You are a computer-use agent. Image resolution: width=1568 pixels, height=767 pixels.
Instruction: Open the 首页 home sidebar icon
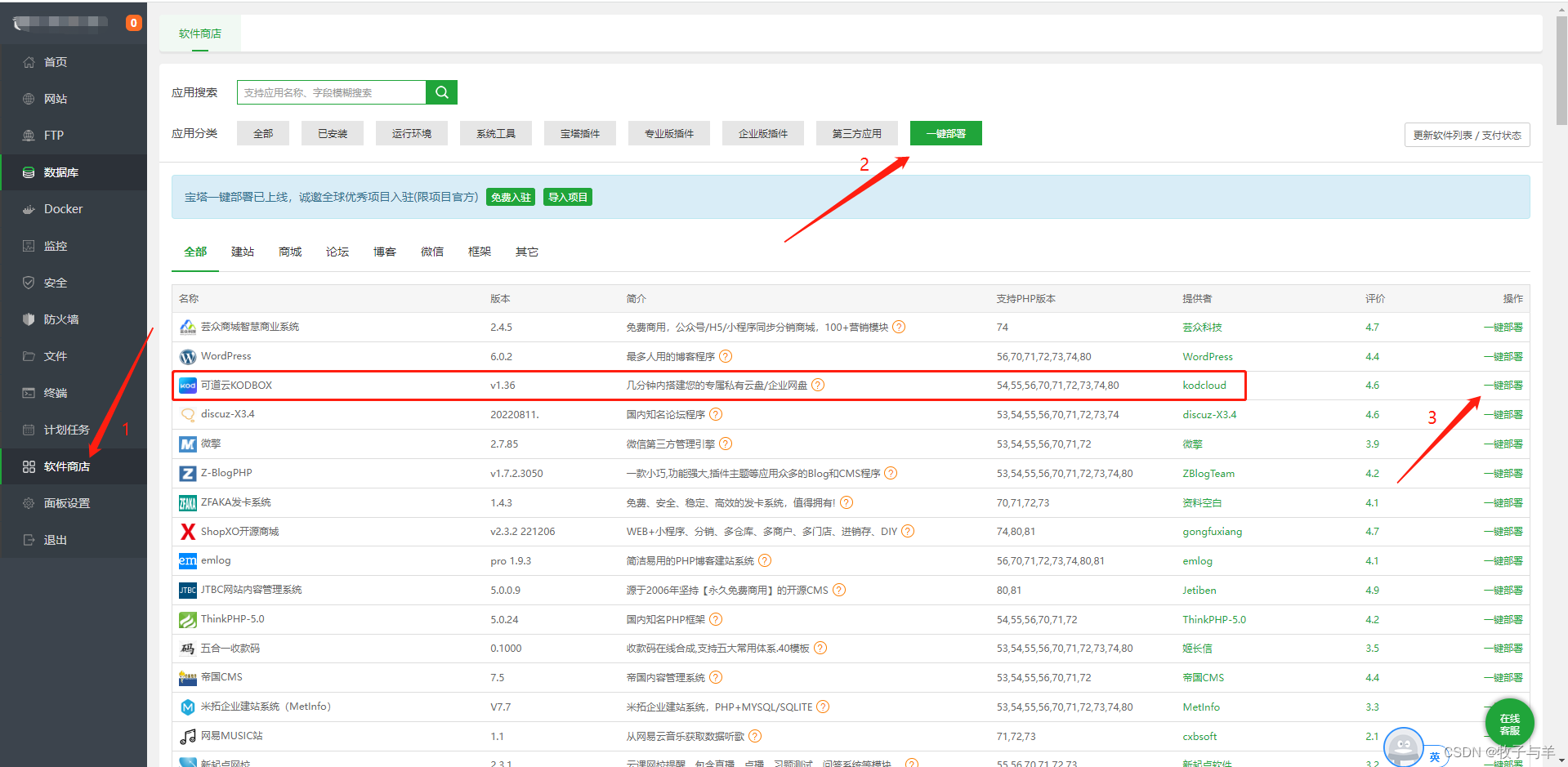click(29, 62)
